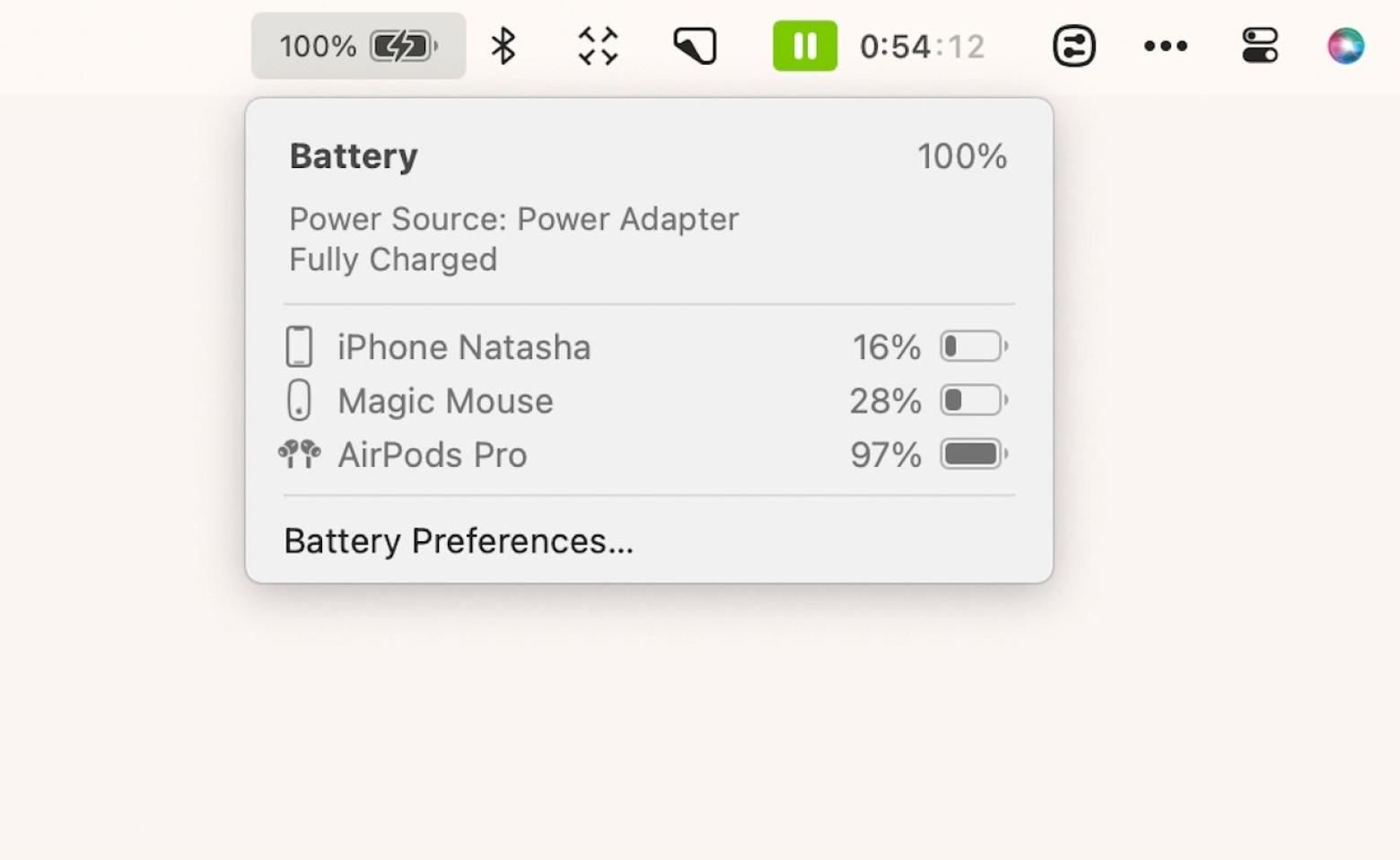Click the AirPods Pro earbuds icon
Screen dimensions: 1400x860
[299, 454]
